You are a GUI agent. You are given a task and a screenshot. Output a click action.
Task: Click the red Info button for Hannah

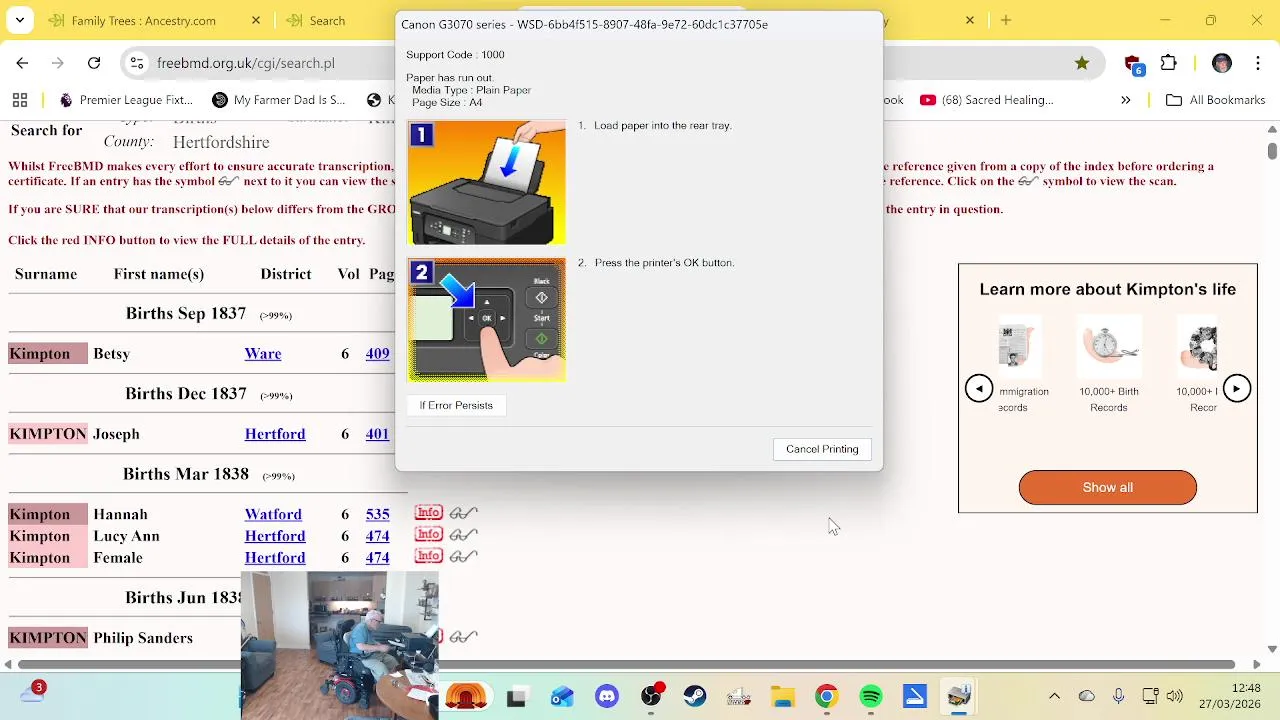pos(428,513)
